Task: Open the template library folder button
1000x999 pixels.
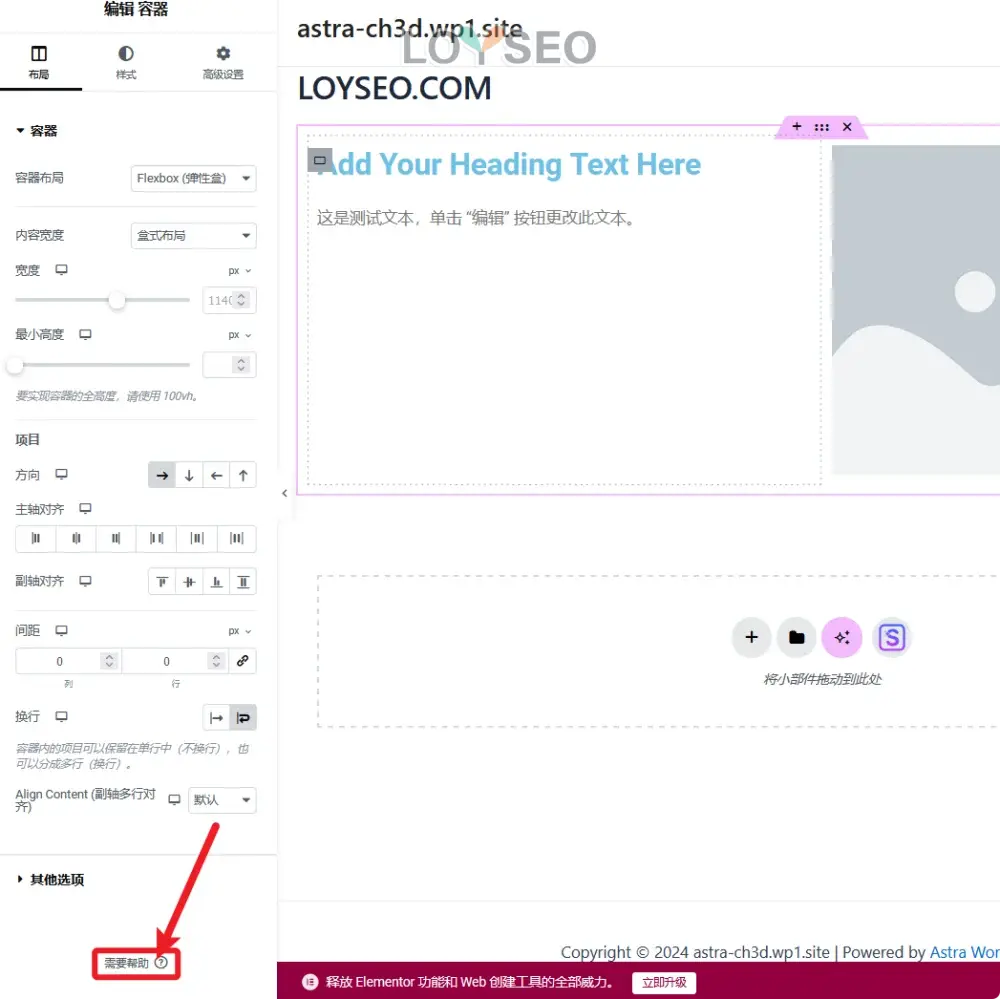Action: pyautogui.click(x=797, y=637)
